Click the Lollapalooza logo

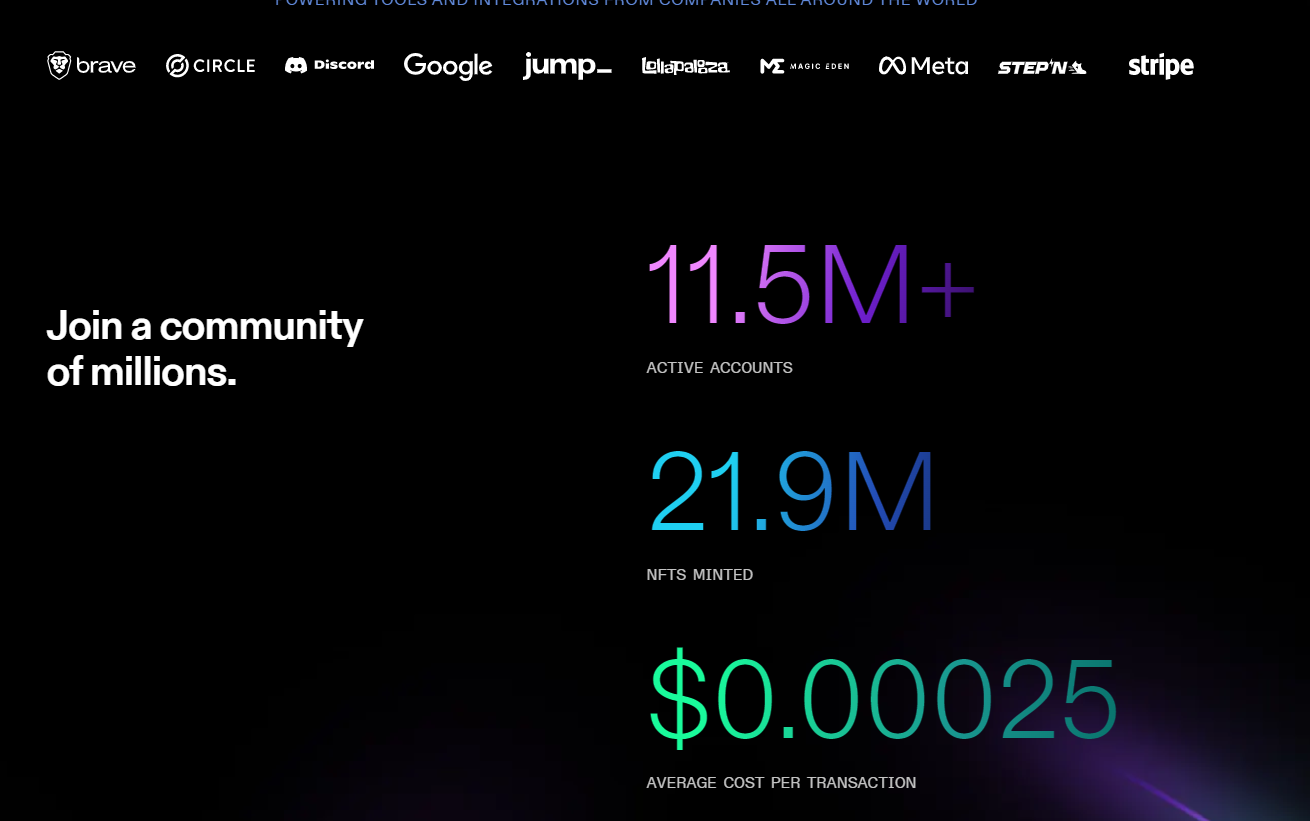(686, 66)
